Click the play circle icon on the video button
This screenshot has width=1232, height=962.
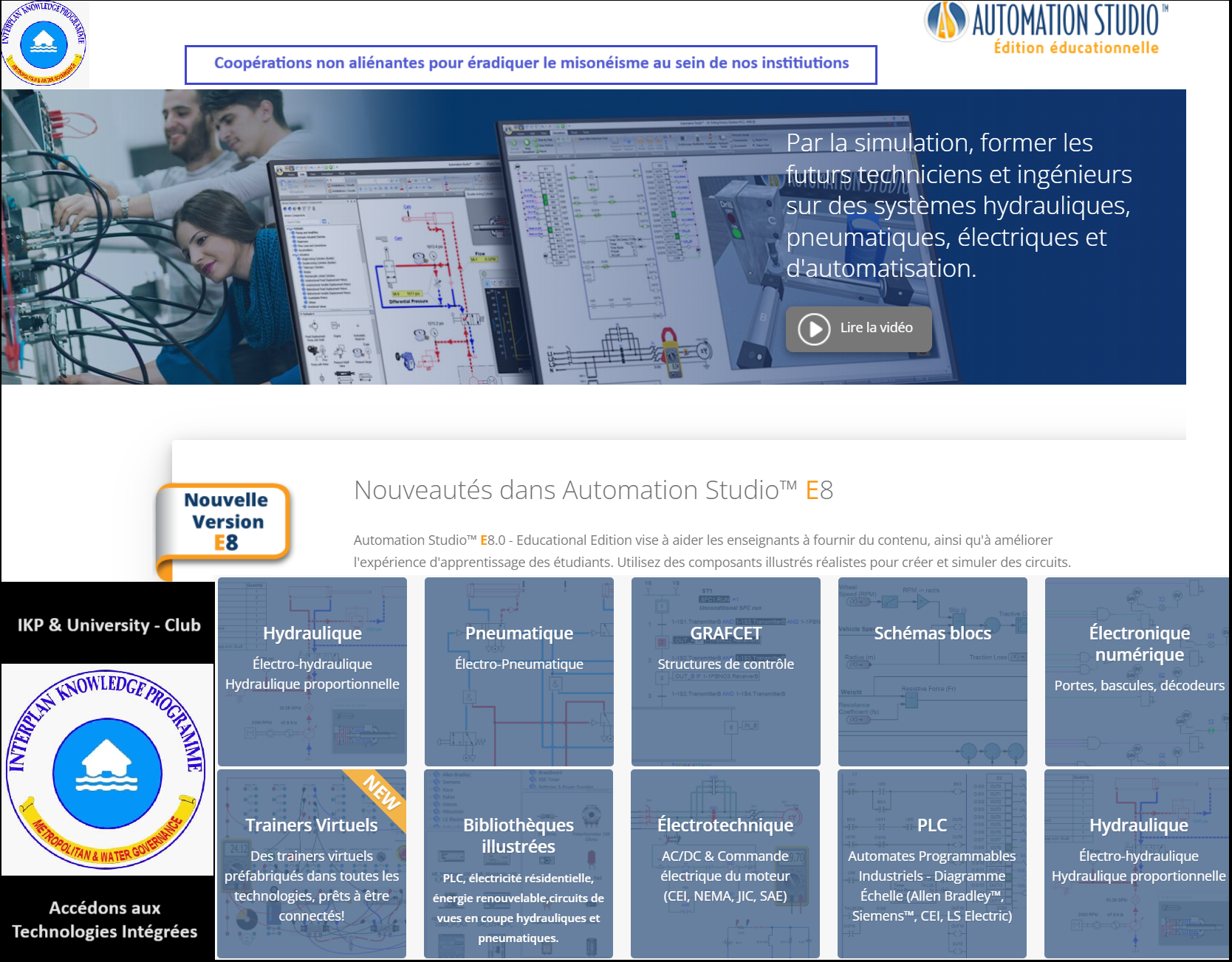[814, 329]
